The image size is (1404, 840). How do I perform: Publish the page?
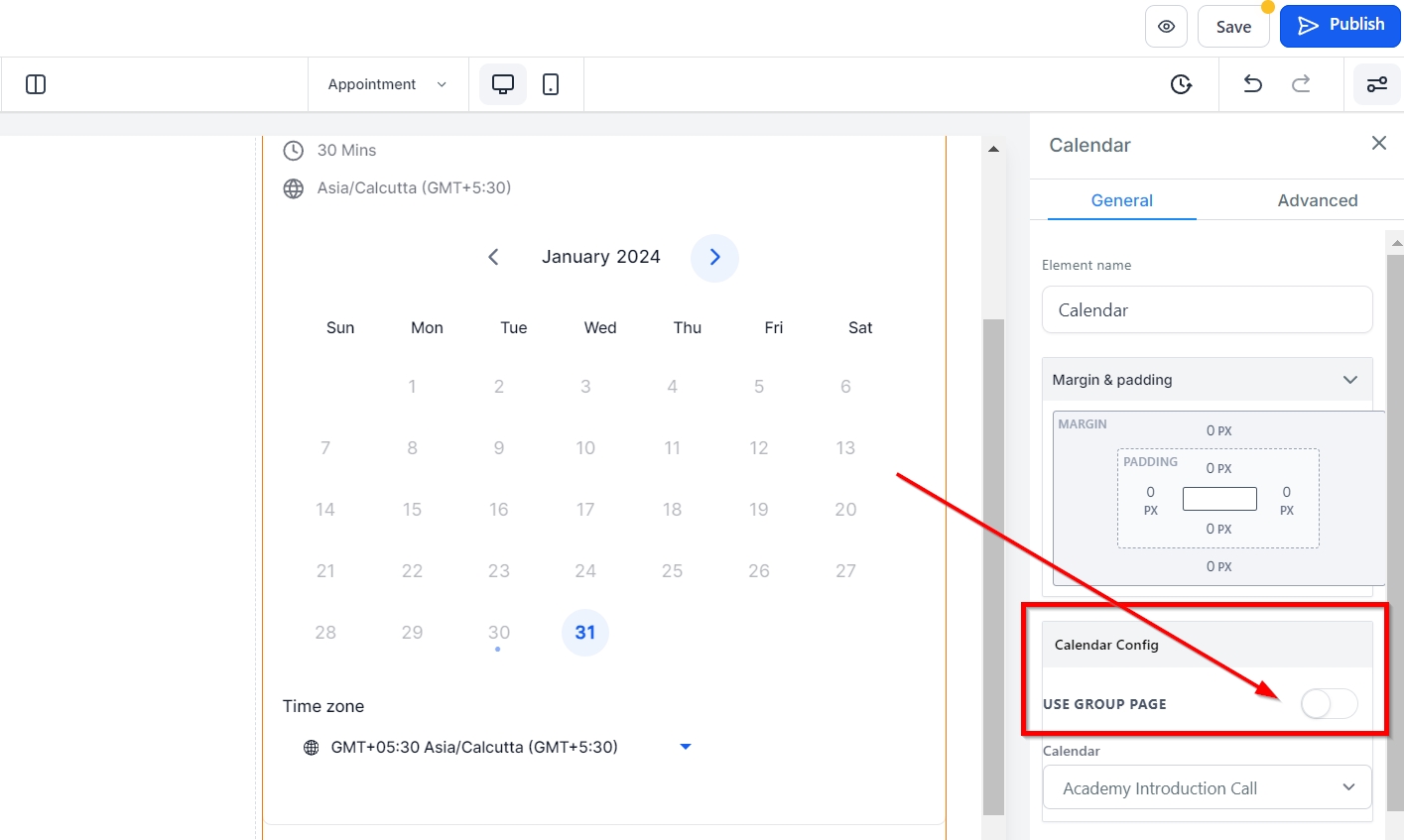(x=1340, y=26)
